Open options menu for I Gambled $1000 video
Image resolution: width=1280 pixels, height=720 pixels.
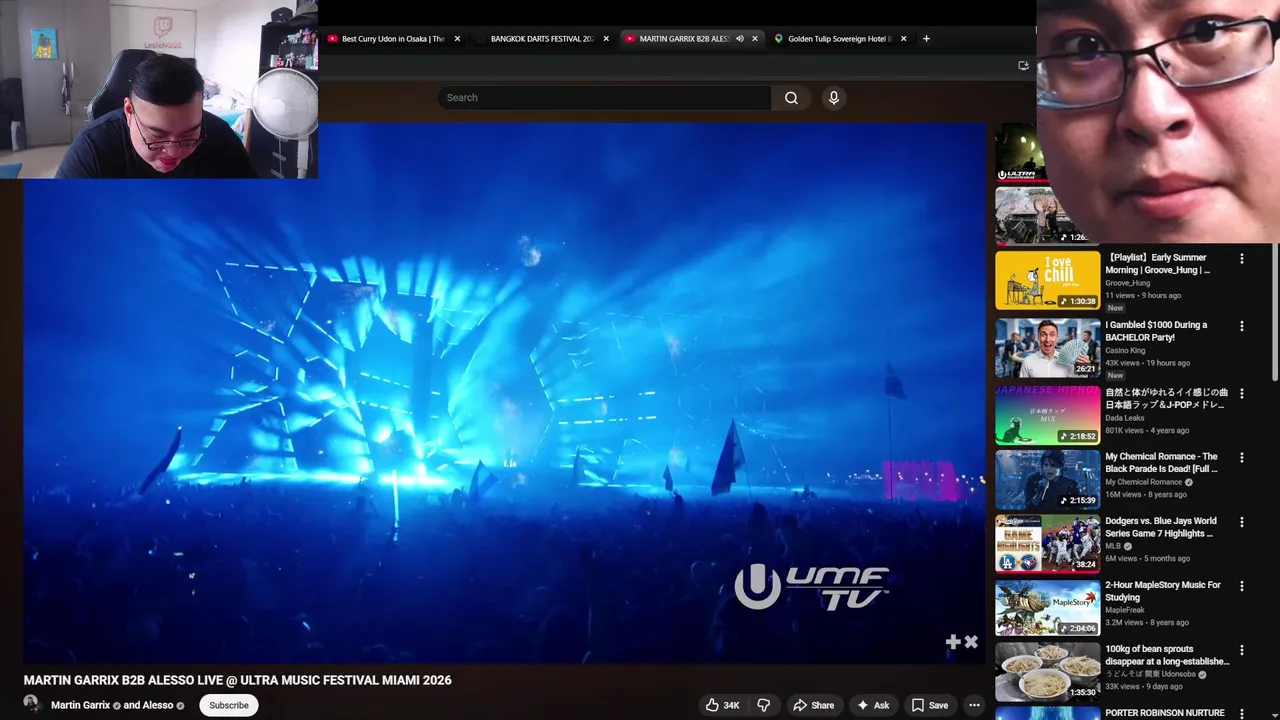coord(1242,326)
